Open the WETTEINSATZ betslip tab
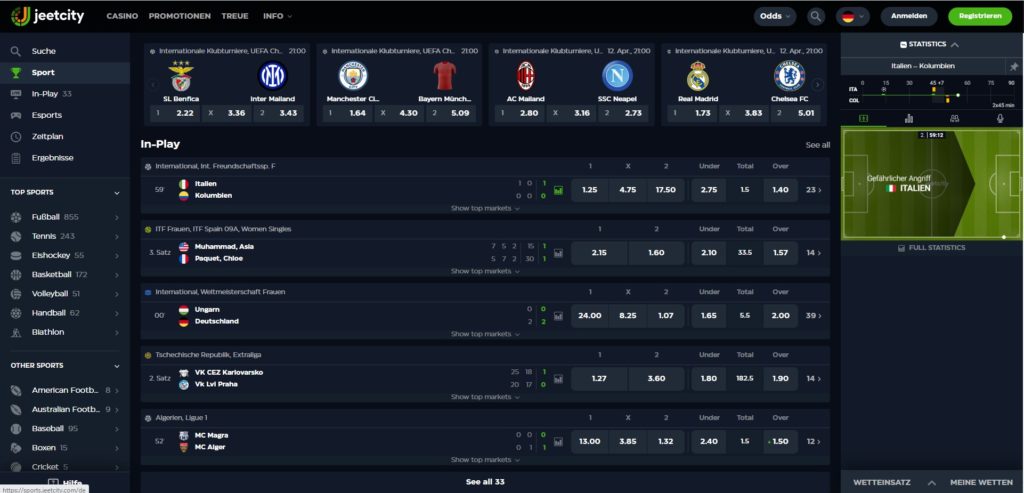This screenshot has width=1024, height=493. (882, 483)
